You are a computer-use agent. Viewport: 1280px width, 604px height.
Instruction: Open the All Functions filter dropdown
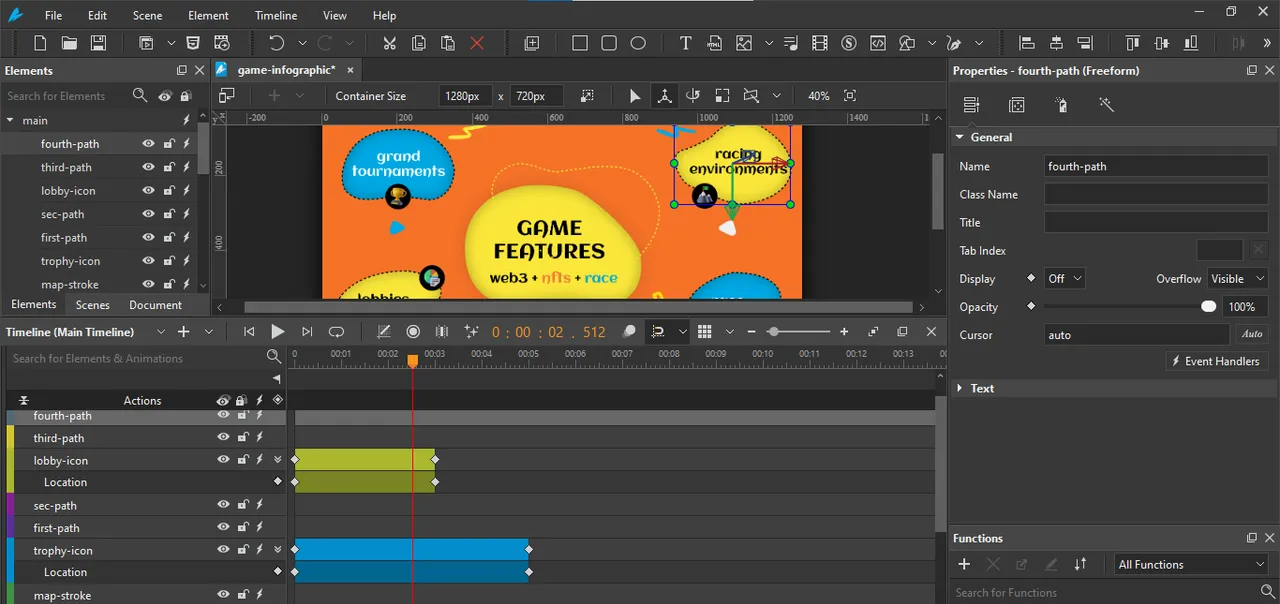tap(1192, 565)
